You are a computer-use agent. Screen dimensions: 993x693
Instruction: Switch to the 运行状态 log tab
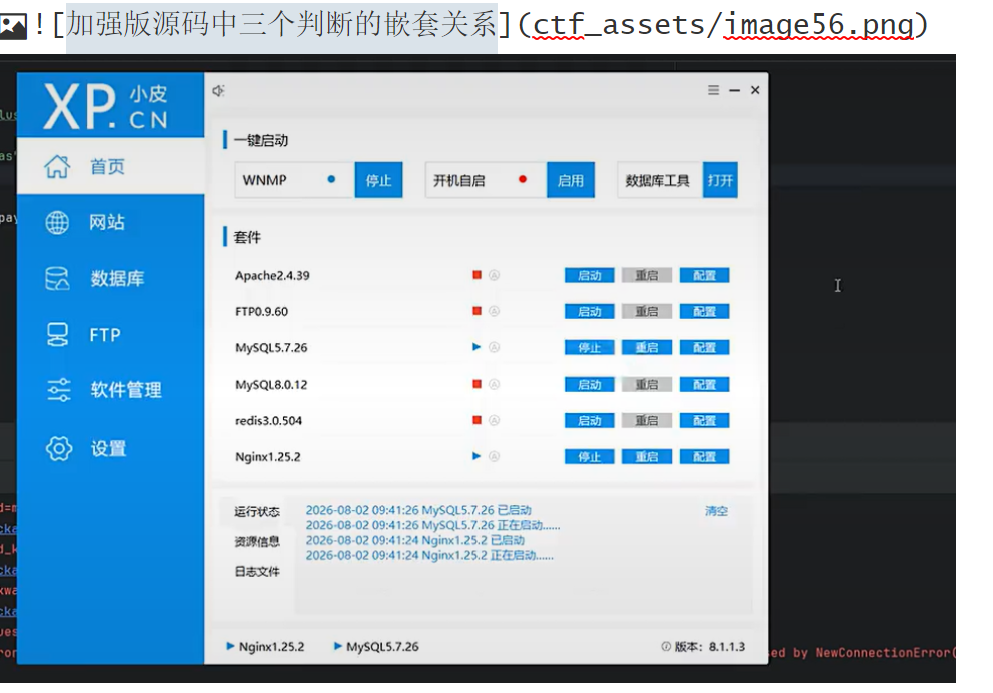click(256, 511)
